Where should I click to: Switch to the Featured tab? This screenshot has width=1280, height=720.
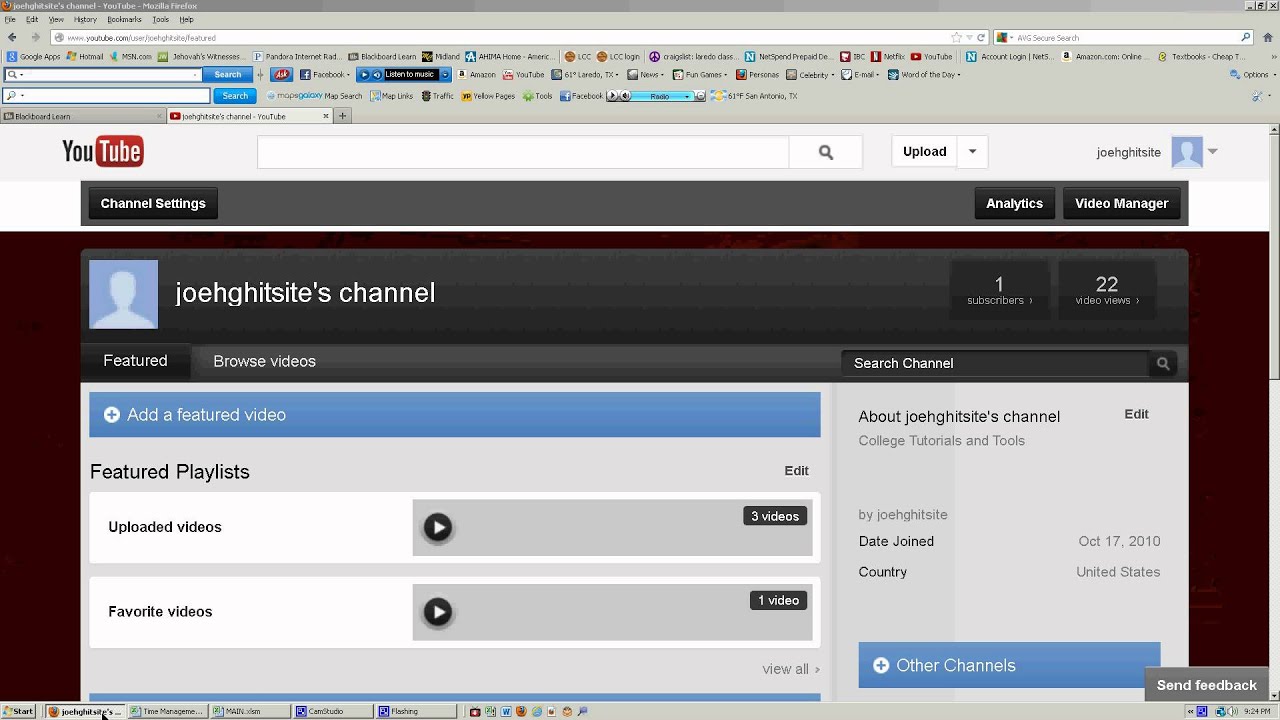click(x=135, y=361)
